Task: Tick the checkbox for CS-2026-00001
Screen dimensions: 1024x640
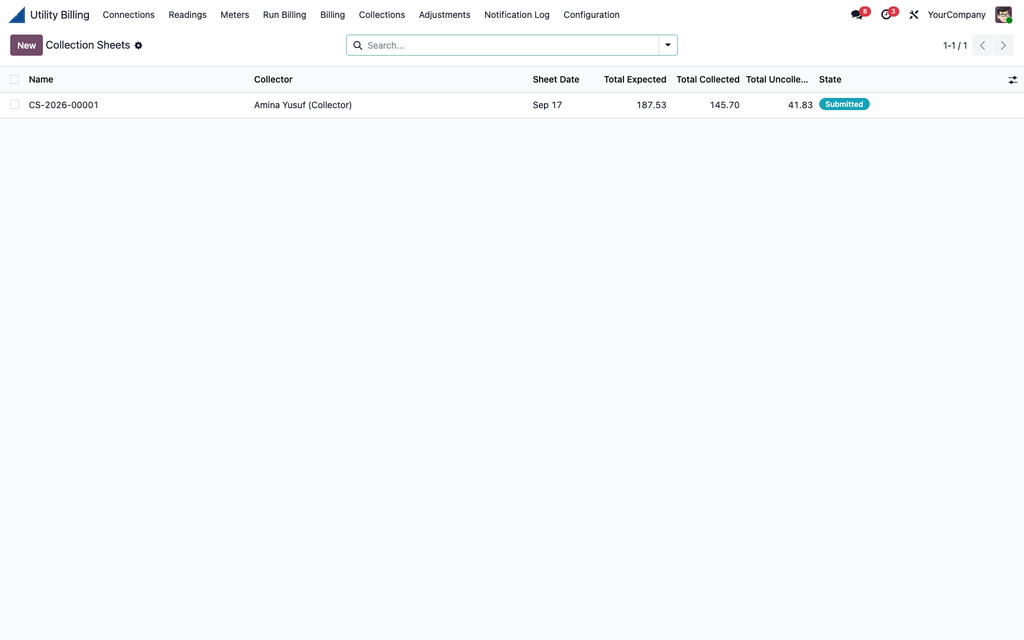Action: click(14, 104)
